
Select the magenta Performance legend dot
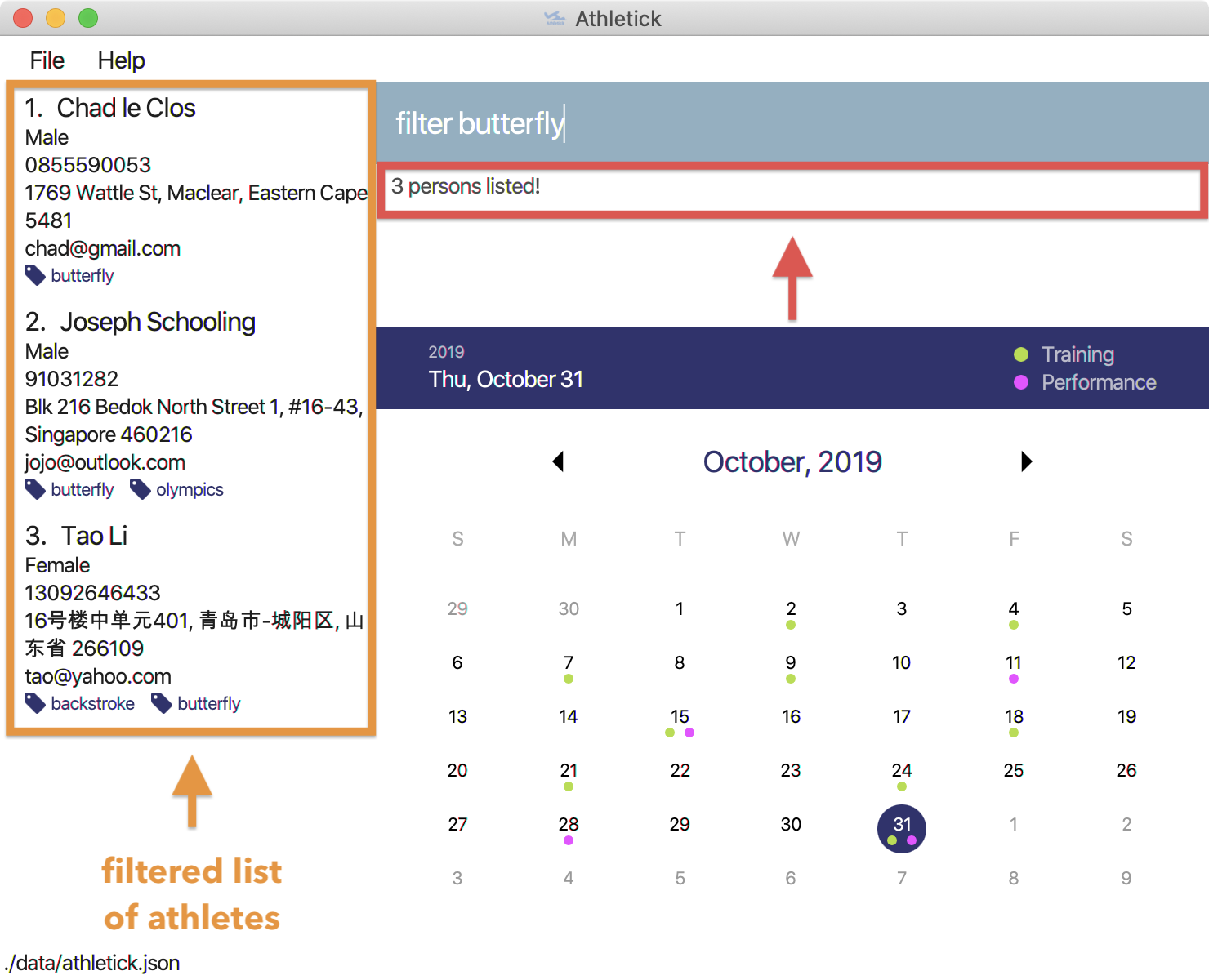point(1020,382)
